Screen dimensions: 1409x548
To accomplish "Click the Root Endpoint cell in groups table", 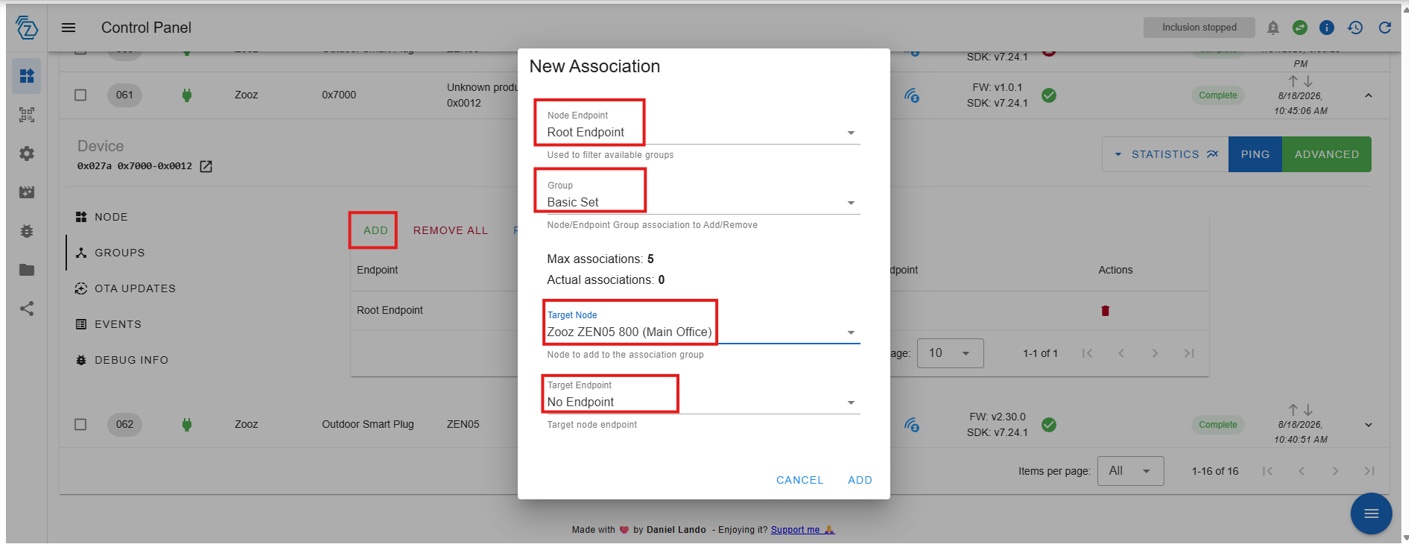I will (x=390, y=310).
